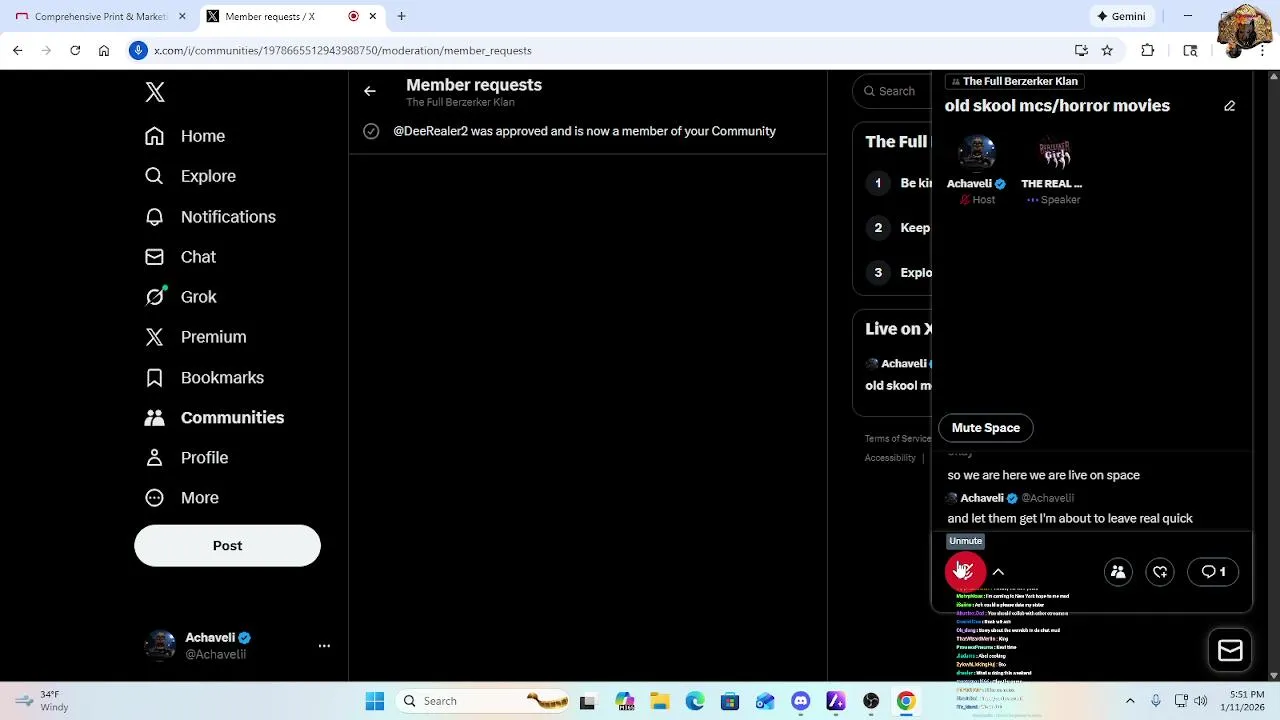Click Windows taskbar Search box

486,701
